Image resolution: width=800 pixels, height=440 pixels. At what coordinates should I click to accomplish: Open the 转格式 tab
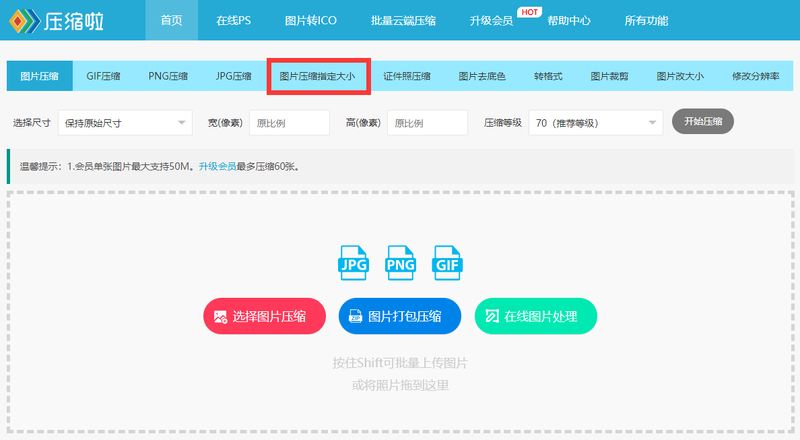(548, 76)
